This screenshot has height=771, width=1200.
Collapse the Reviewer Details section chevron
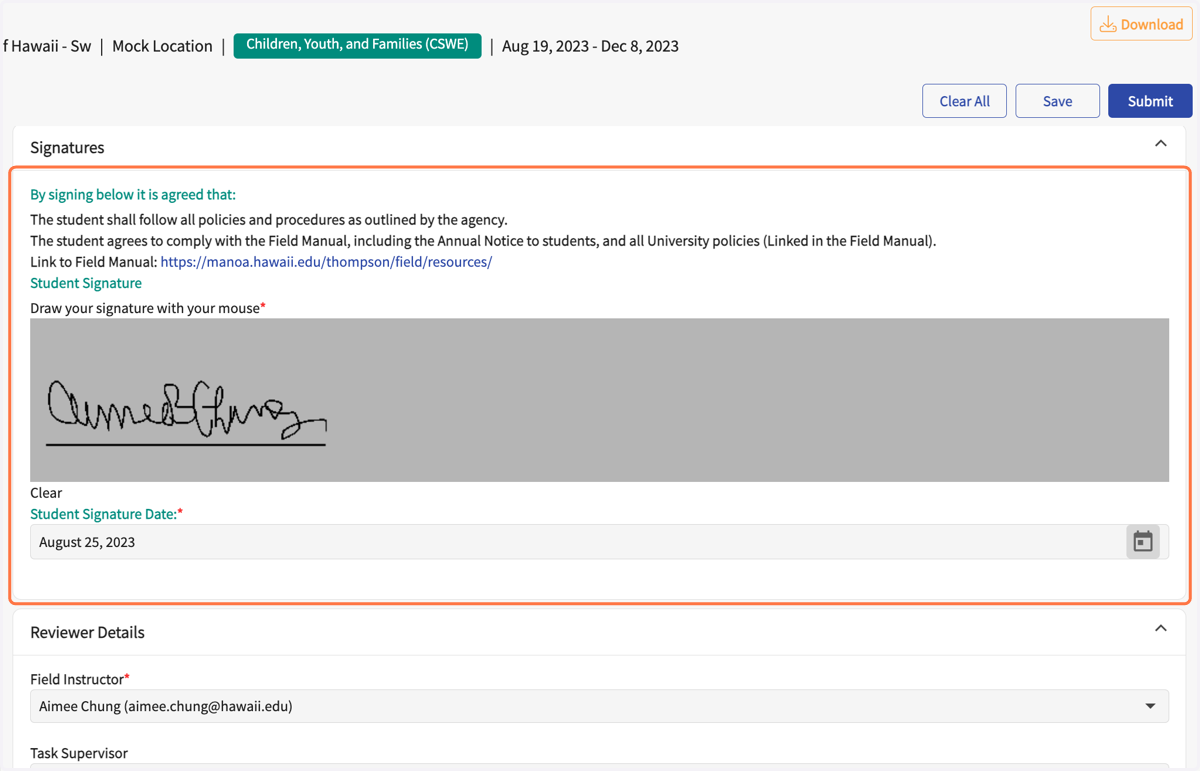tap(1161, 629)
